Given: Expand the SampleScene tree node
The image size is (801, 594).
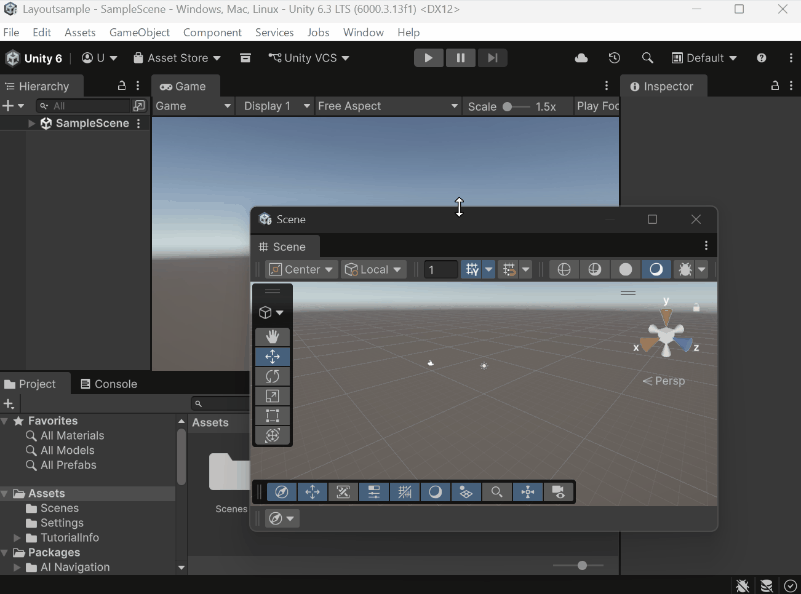Looking at the screenshot, I should 32,124.
